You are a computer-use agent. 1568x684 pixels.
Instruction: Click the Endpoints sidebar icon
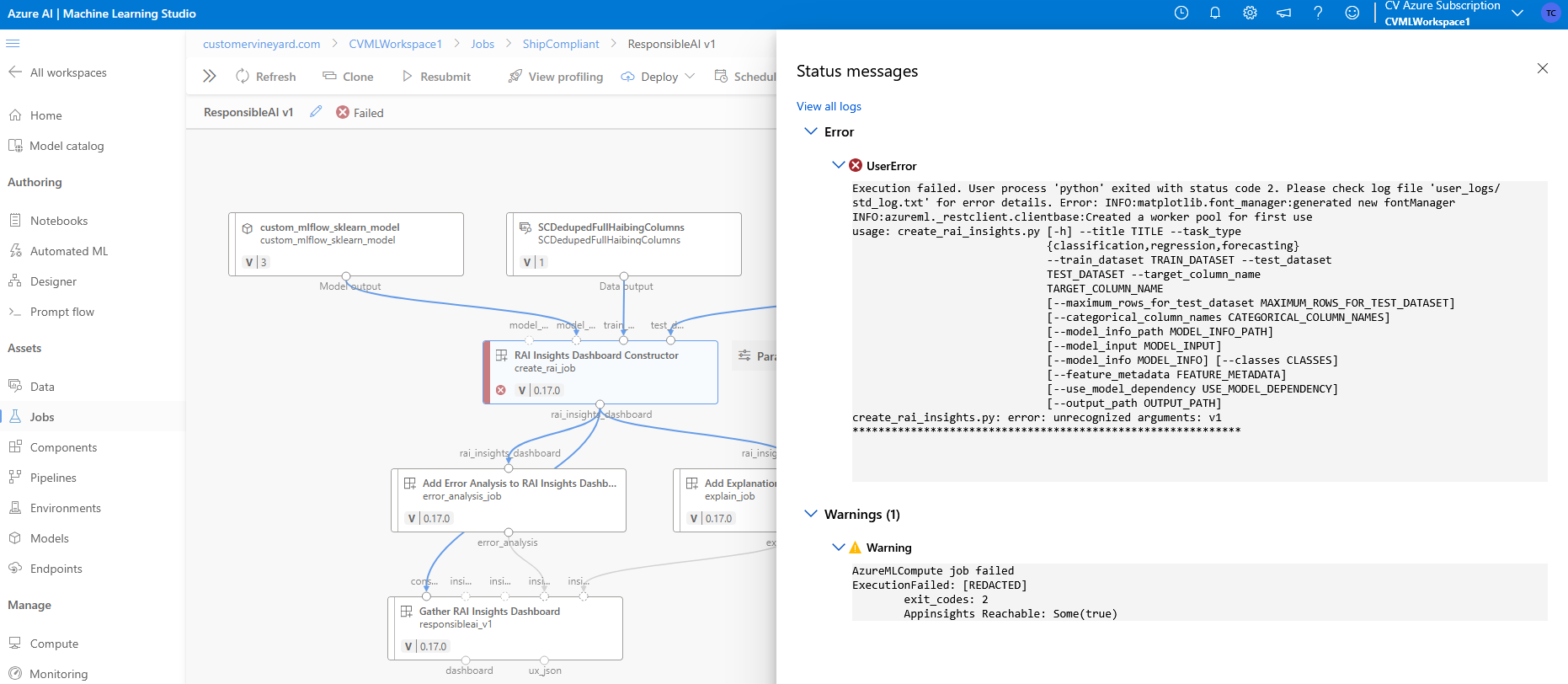pos(15,568)
